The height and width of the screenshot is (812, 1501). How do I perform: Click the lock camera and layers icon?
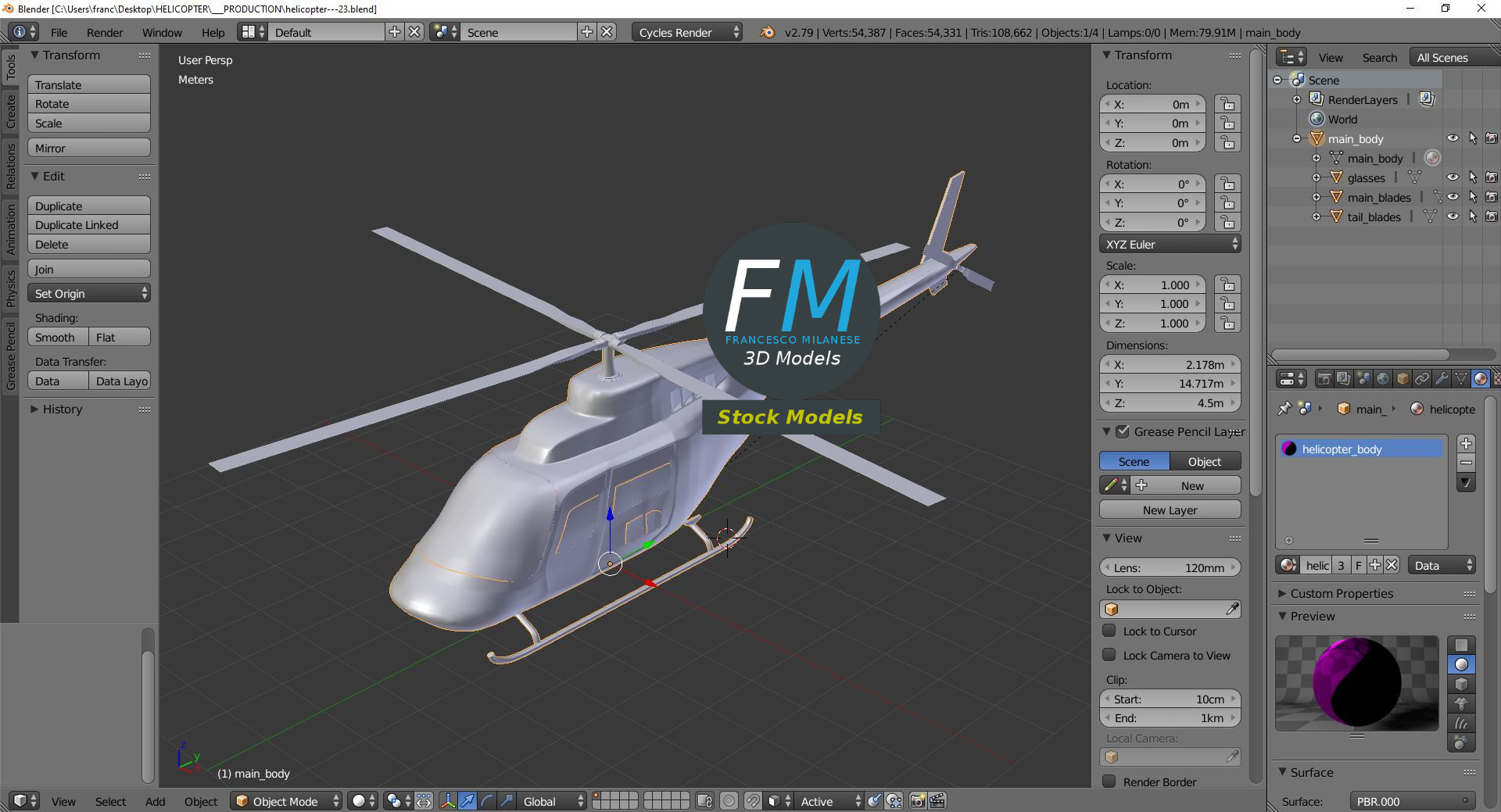(x=704, y=801)
